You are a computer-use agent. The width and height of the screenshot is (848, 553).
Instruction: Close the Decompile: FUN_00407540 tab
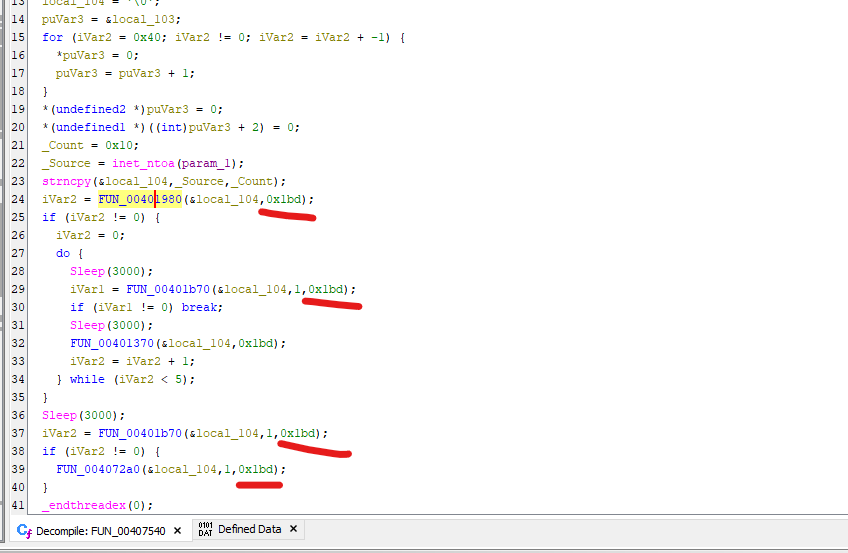(x=178, y=530)
